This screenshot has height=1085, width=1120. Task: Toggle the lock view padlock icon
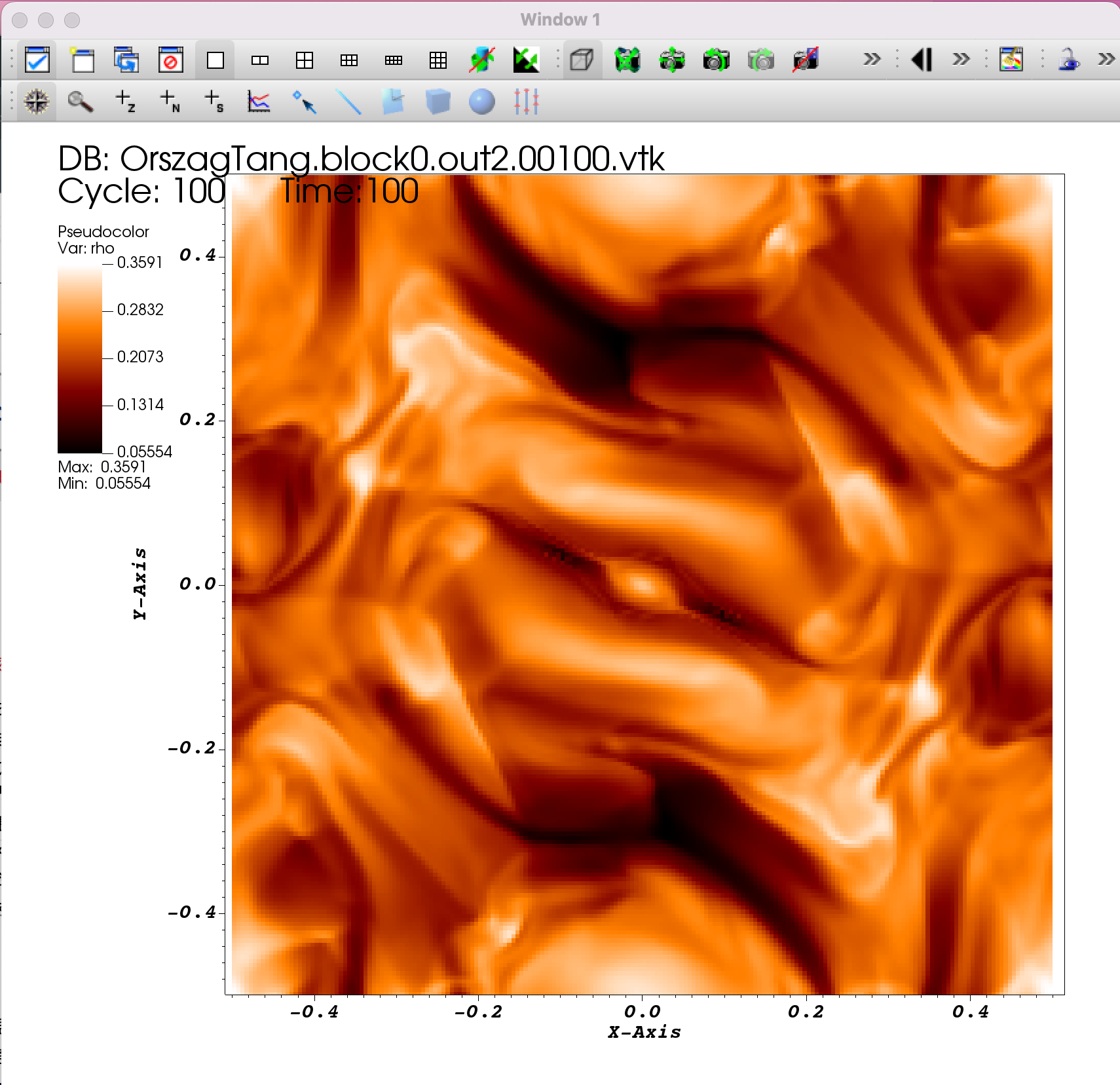coord(1069,60)
